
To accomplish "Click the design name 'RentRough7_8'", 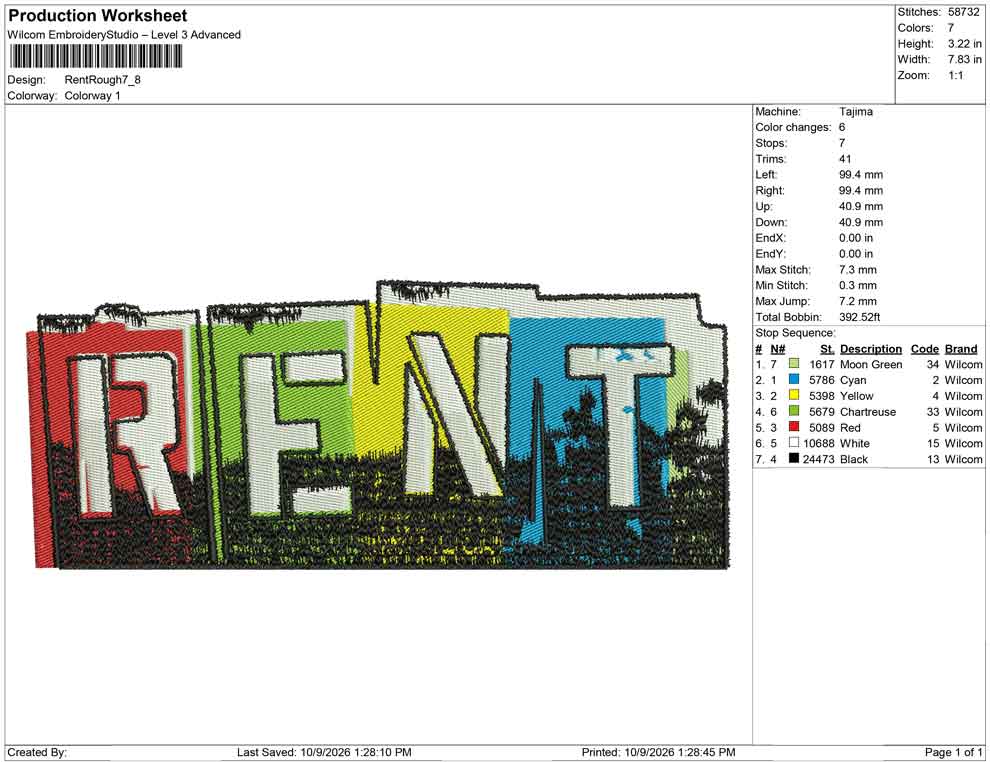I will point(102,80).
